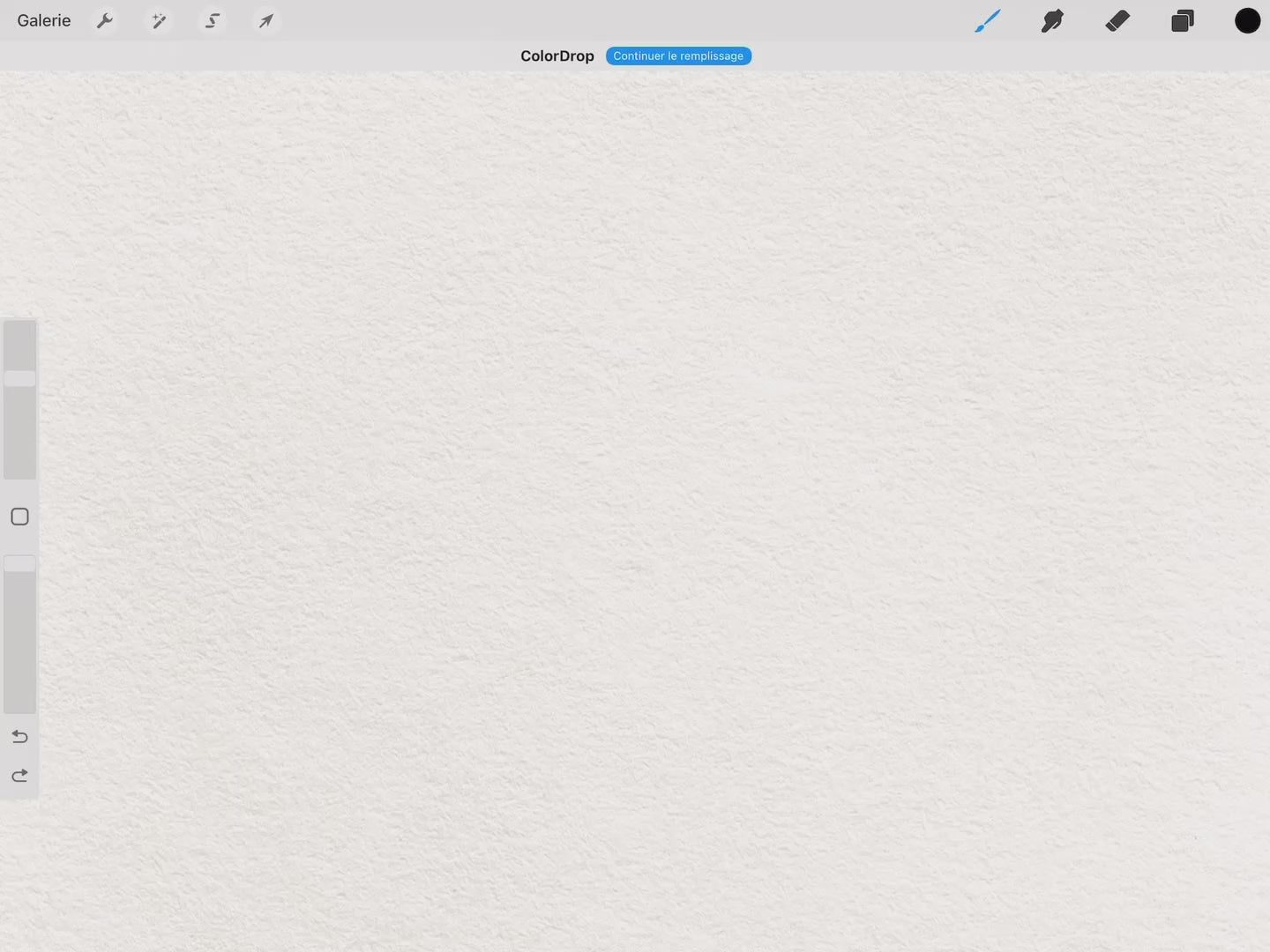This screenshot has width=1270, height=952.
Task: Activate the Selection tool
Action: pyautogui.click(x=213, y=20)
